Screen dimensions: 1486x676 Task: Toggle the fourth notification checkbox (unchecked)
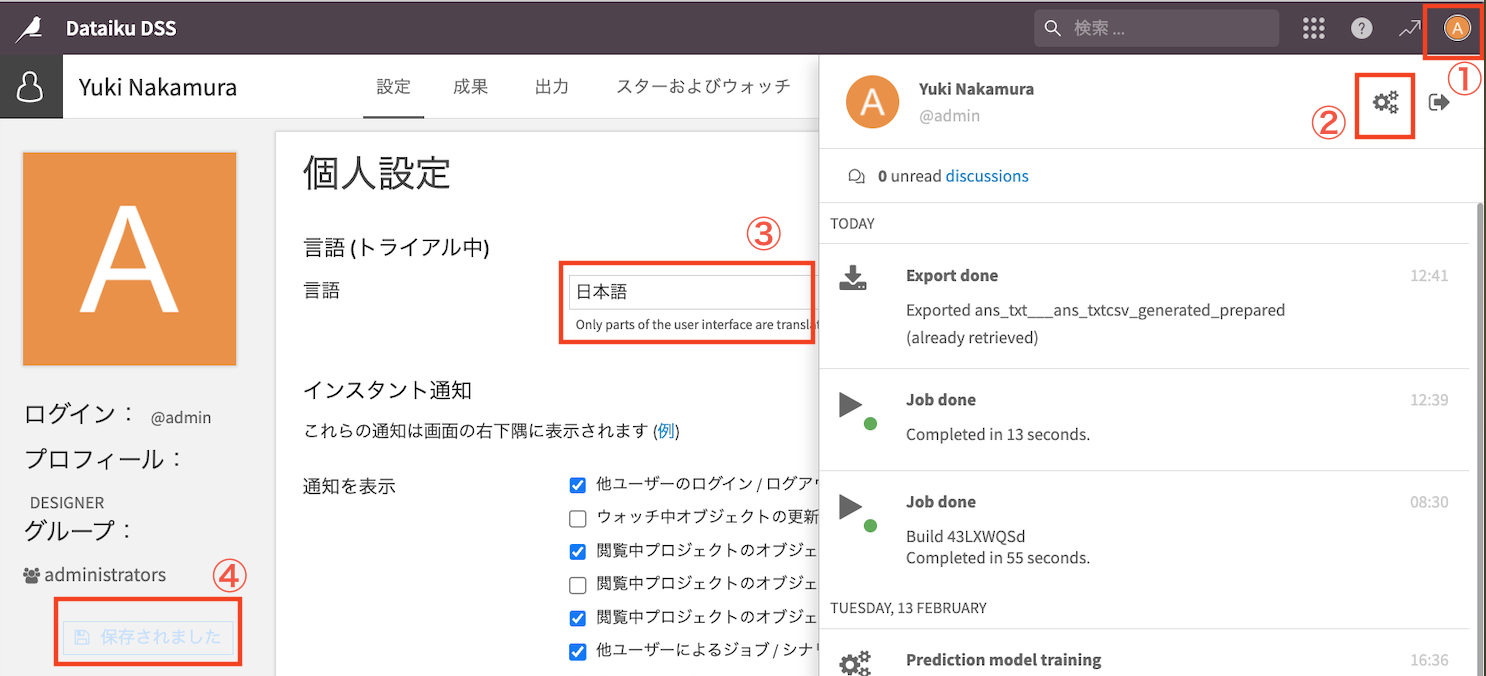pos(577,584)
